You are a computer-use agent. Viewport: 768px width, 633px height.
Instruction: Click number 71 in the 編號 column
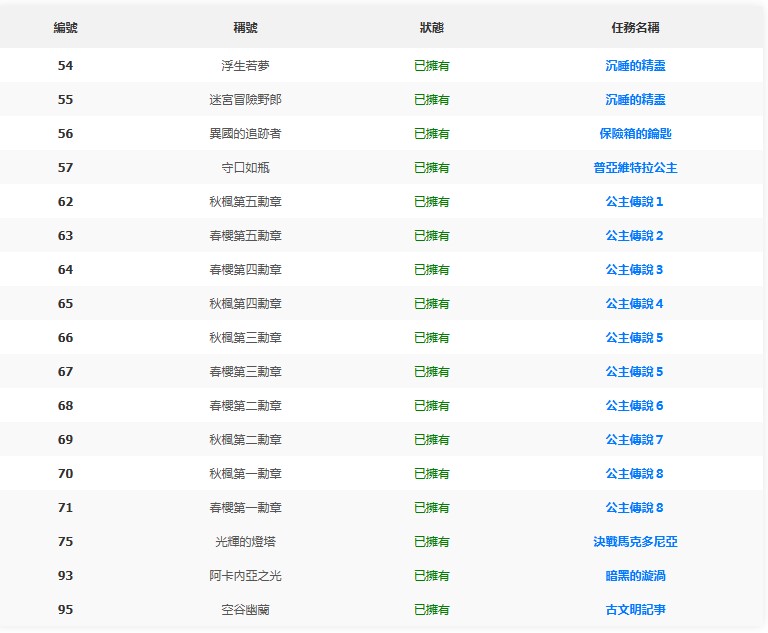[x=66, y=508]
